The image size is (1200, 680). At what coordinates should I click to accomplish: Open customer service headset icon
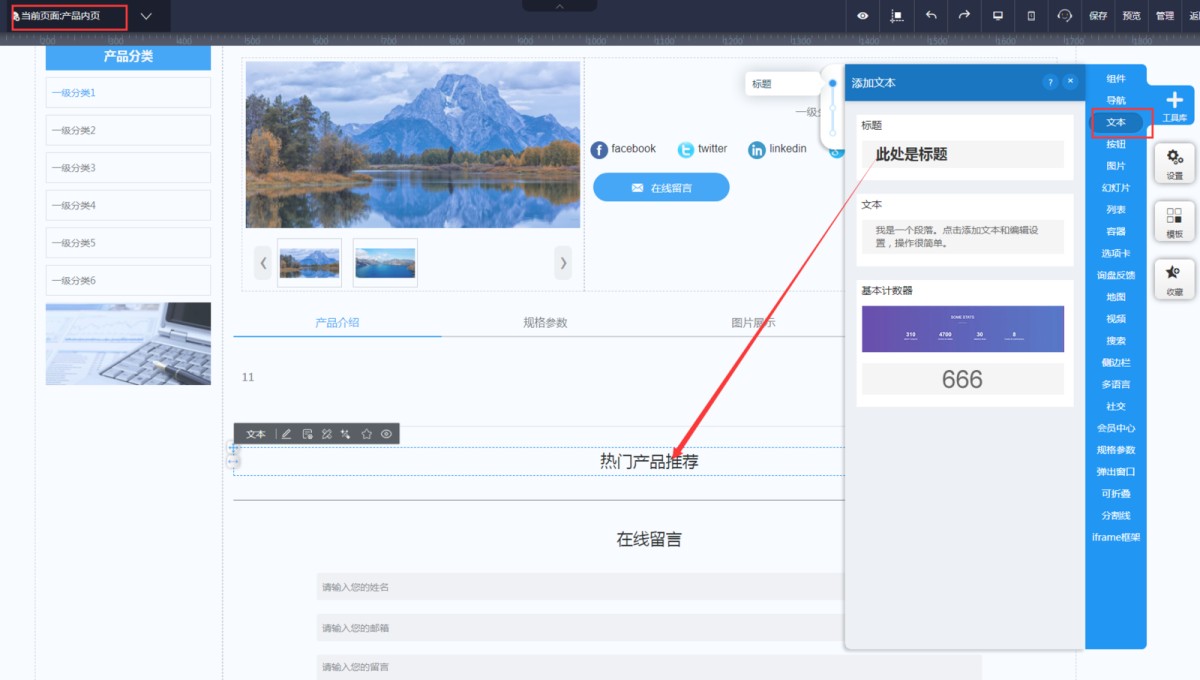point(1064,16)
